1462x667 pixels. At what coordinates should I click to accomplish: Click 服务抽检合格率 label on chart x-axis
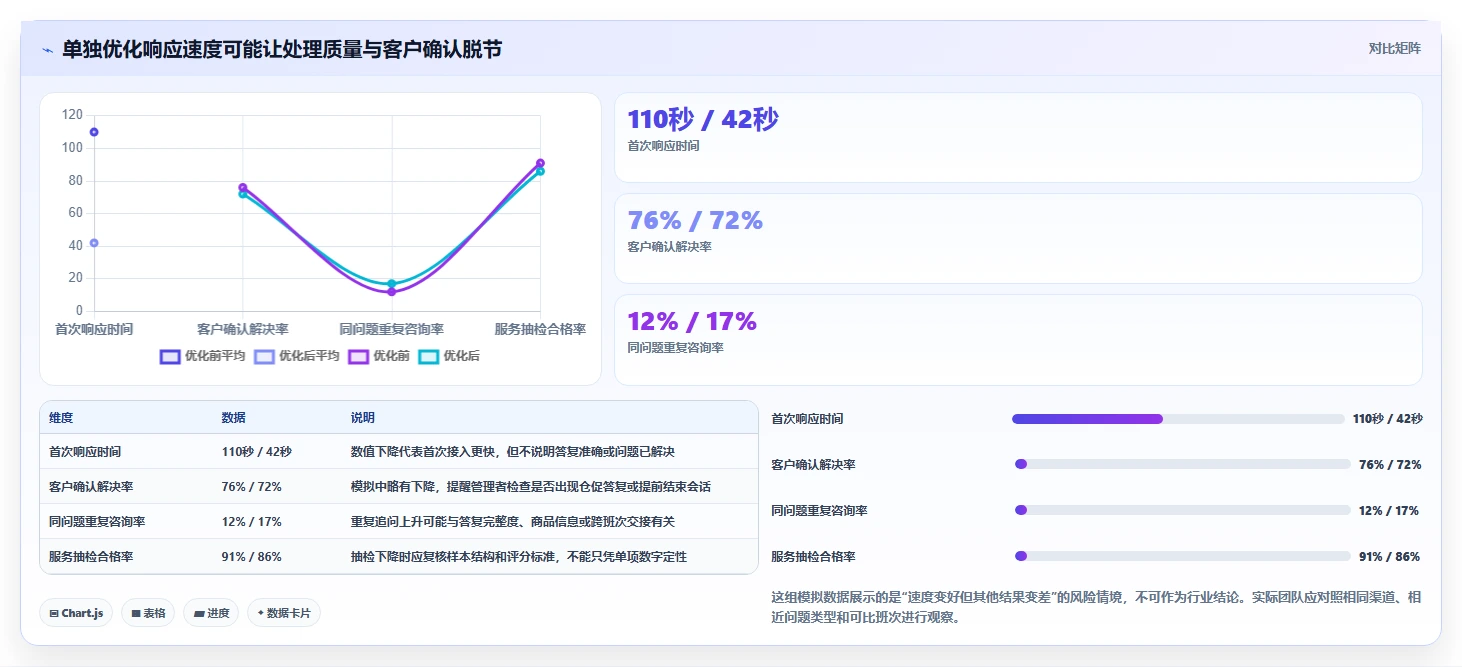pos(540,329)
